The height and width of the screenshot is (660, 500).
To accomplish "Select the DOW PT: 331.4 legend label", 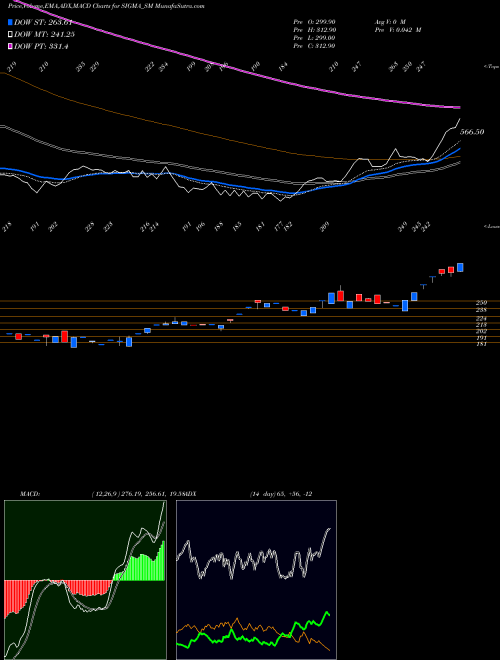I will tap(40, 46).
